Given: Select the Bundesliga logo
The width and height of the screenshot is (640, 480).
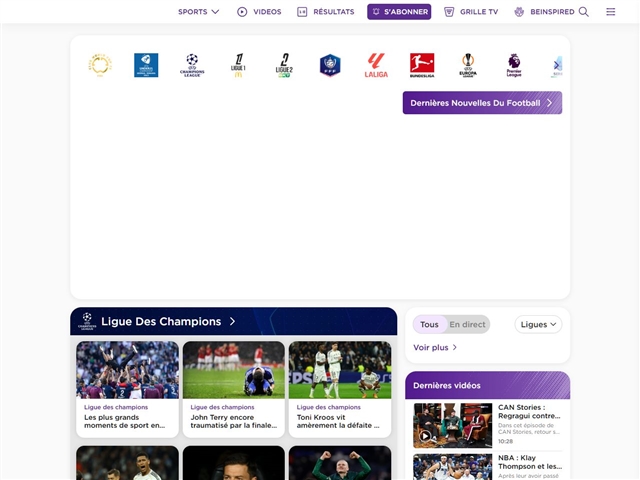Looking at the screenshot, I should [x=422, y=65].
